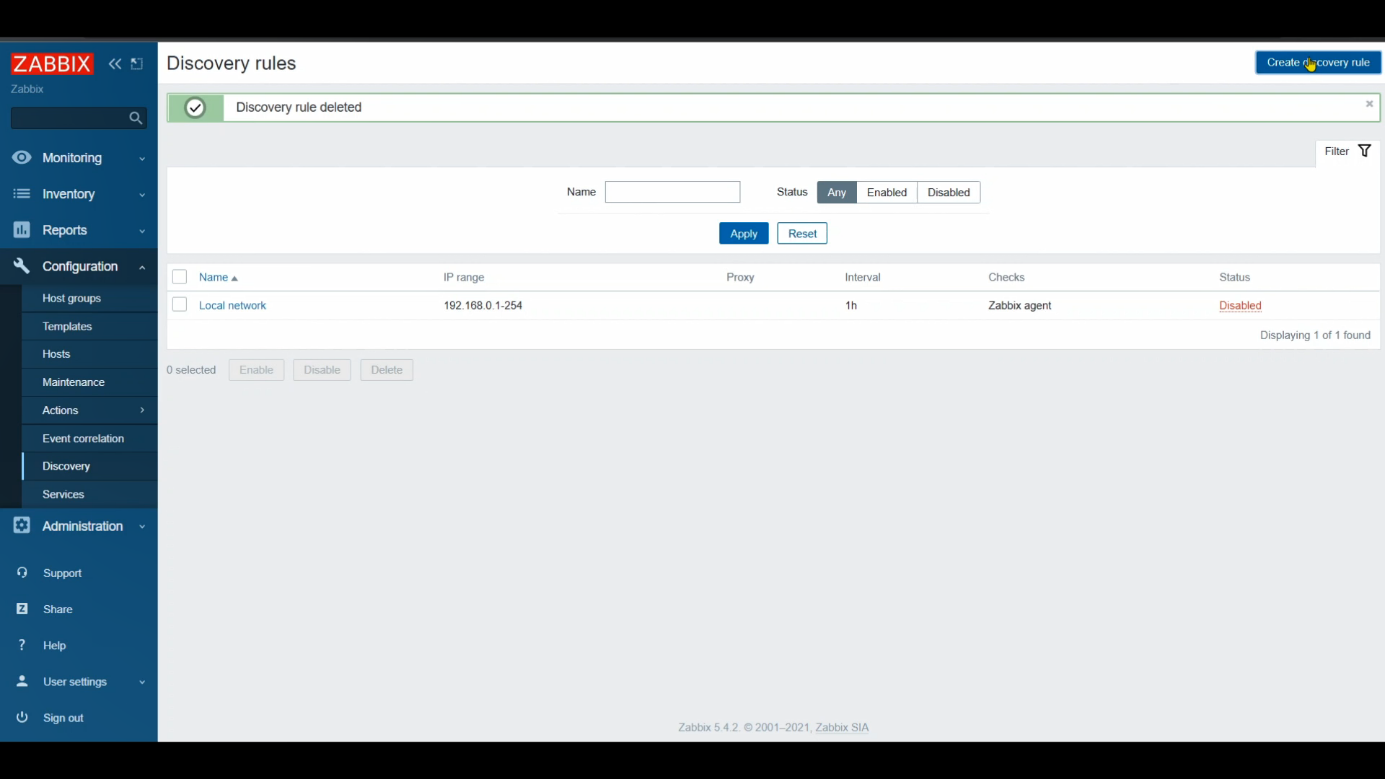This screenshot has height=779, width=1385.
Task: Expand the Actions submenu arrow
Action: pos(142,410)
